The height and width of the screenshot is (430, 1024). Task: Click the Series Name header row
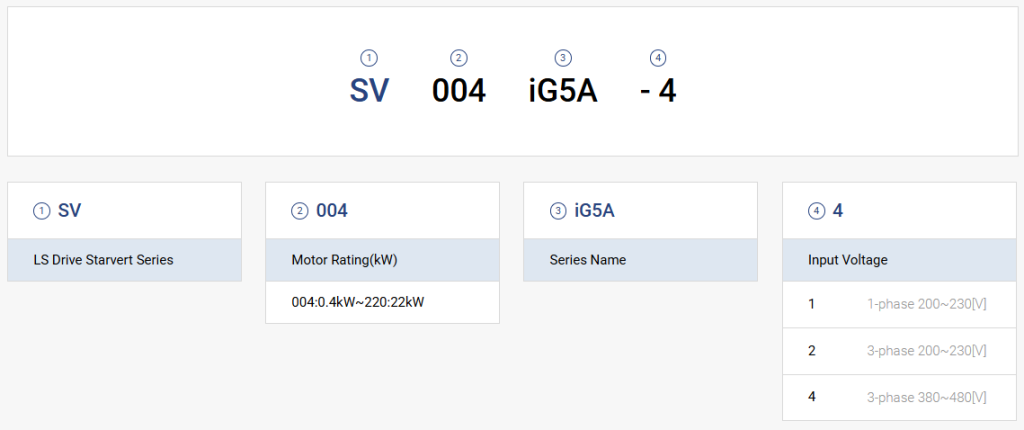pyautogui.click(x=641, y=260)
